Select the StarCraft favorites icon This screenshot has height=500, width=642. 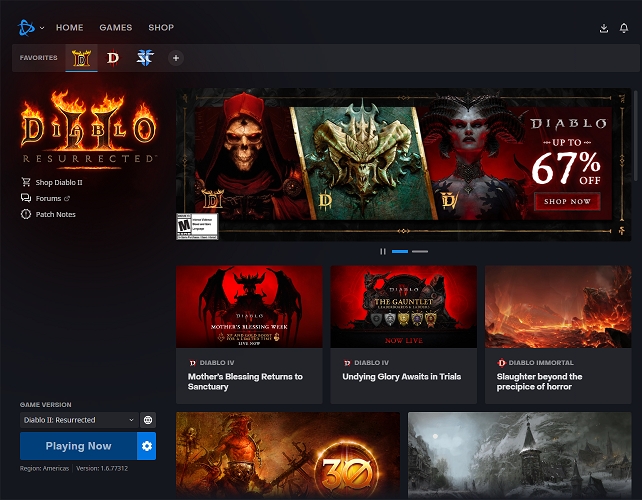click(x=145, y=58)
